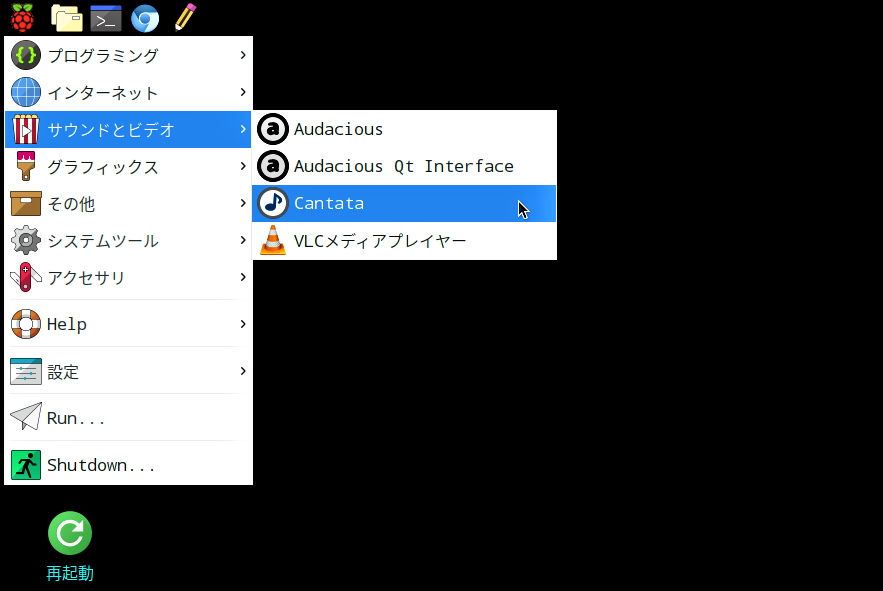Expand the システムツール submenu arrow
The width and height of the screenshot is (883, 591).
click(x=243, y=240)
